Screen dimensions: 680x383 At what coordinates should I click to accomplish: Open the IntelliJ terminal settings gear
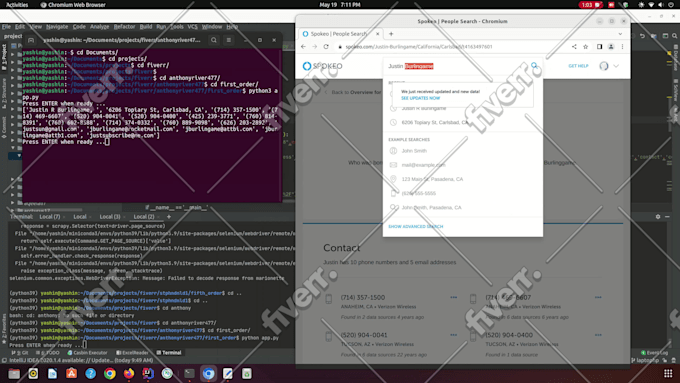[x=658, y=216]
